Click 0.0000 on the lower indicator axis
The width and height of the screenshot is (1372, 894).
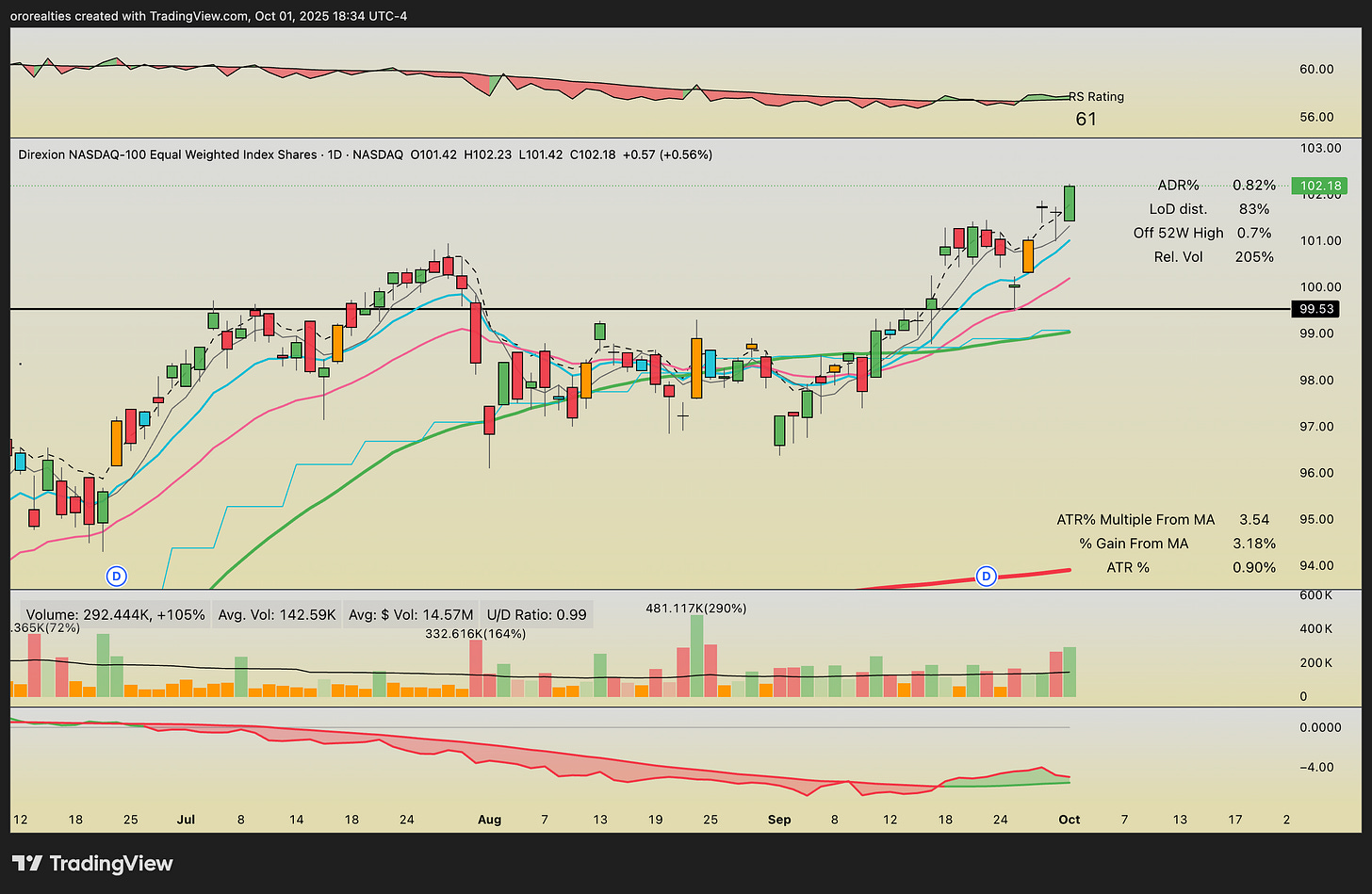click(x=1320, y=727)
